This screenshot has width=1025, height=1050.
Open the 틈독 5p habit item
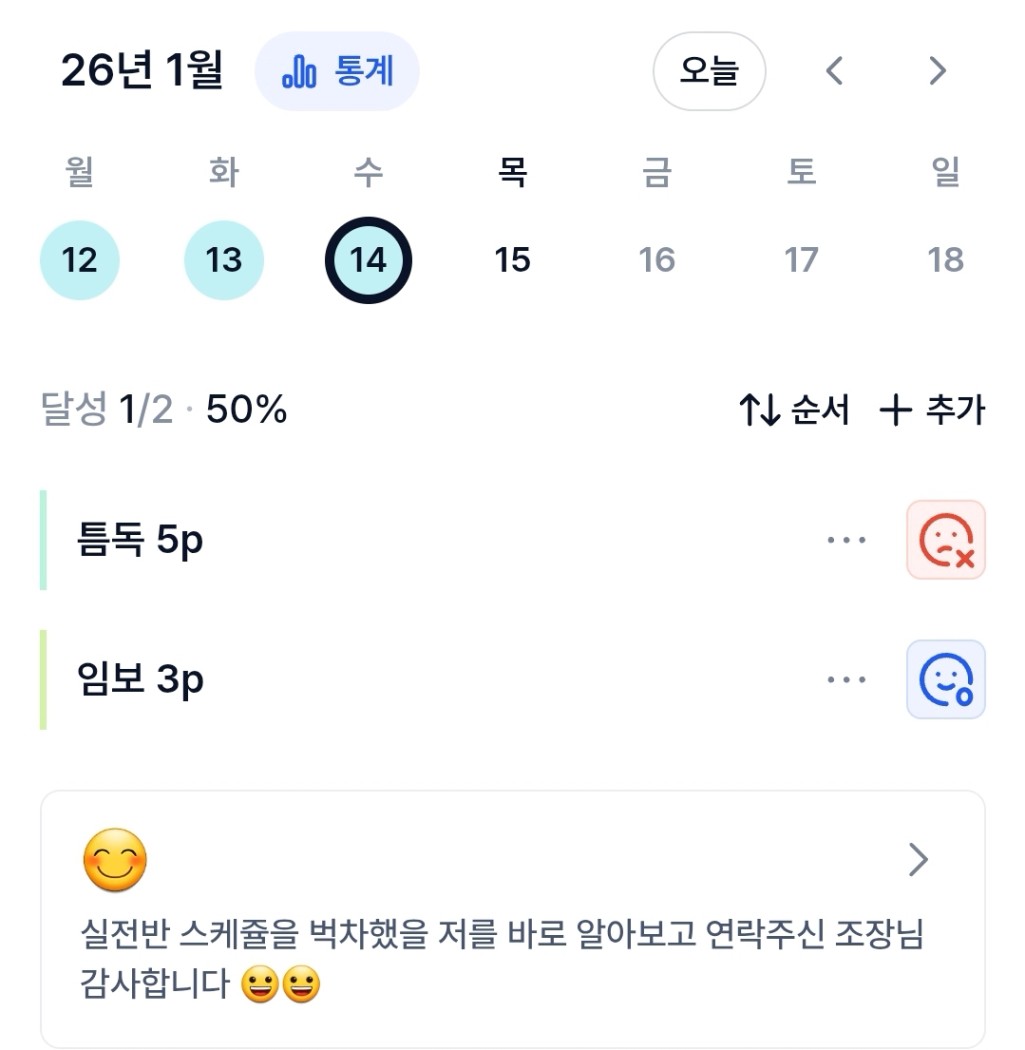pyautogui.click(x=140, y=541)
